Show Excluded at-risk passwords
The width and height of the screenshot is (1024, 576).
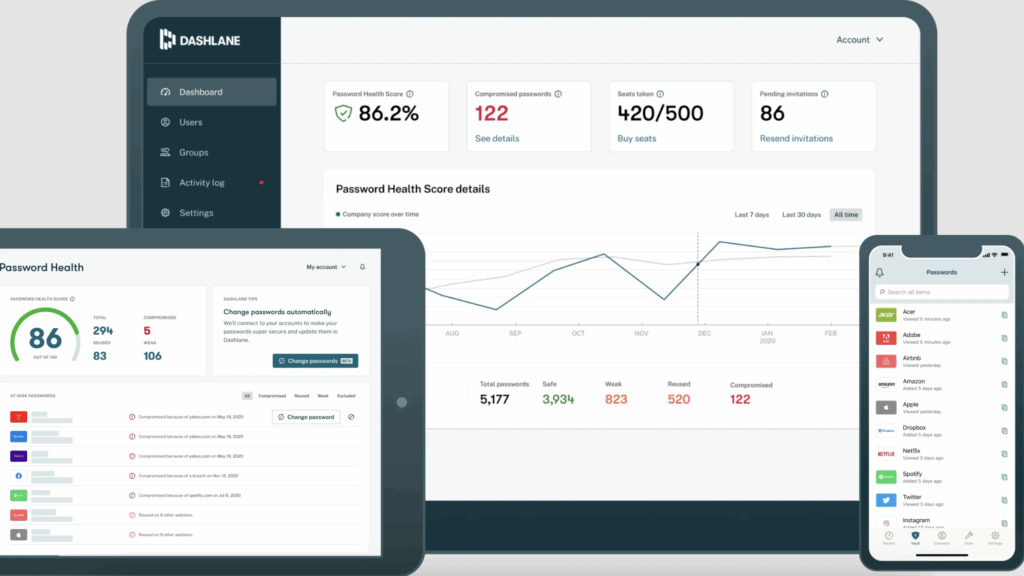[346, 396]
